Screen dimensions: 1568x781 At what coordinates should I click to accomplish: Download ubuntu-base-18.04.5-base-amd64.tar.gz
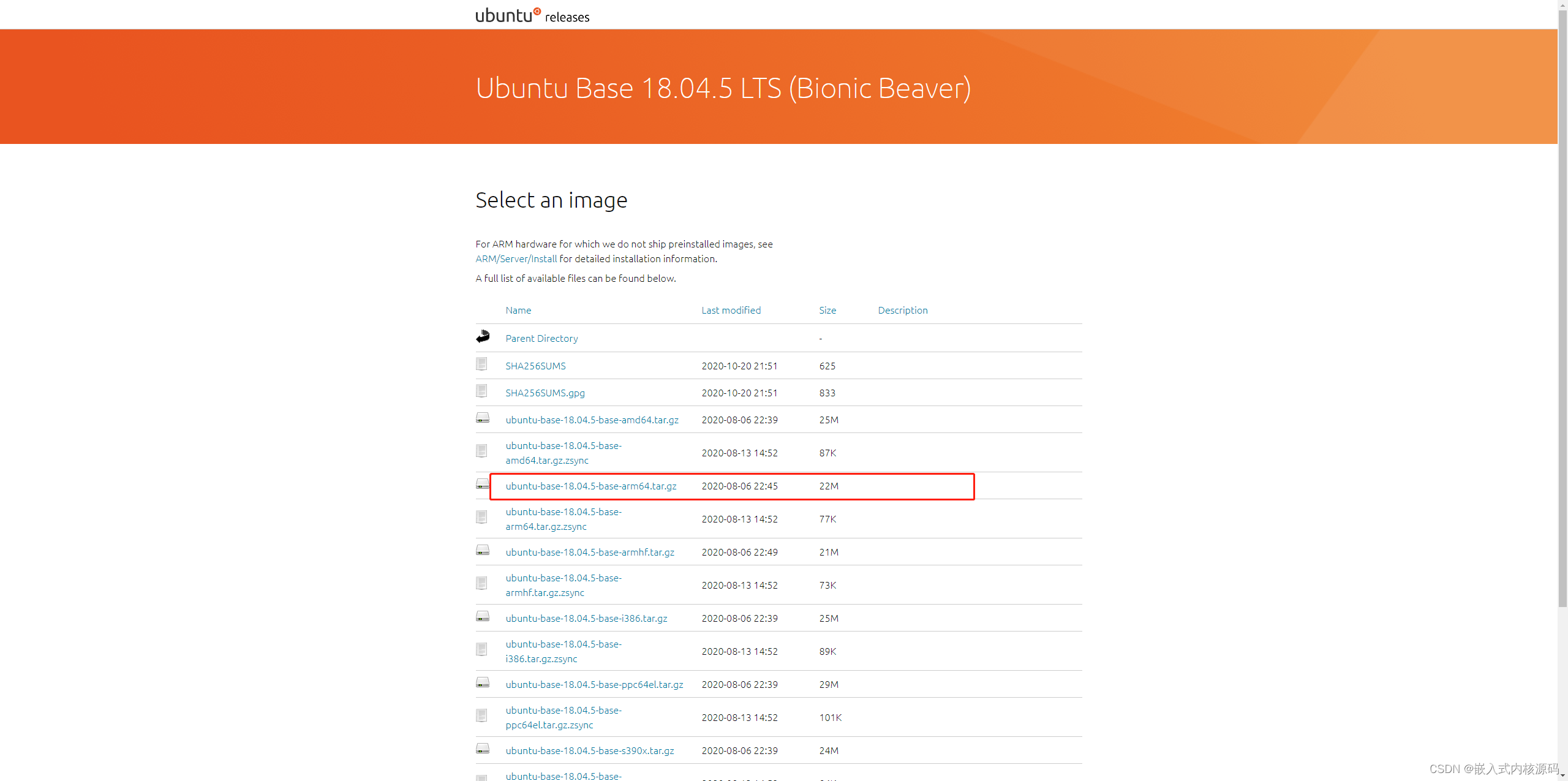592,420
